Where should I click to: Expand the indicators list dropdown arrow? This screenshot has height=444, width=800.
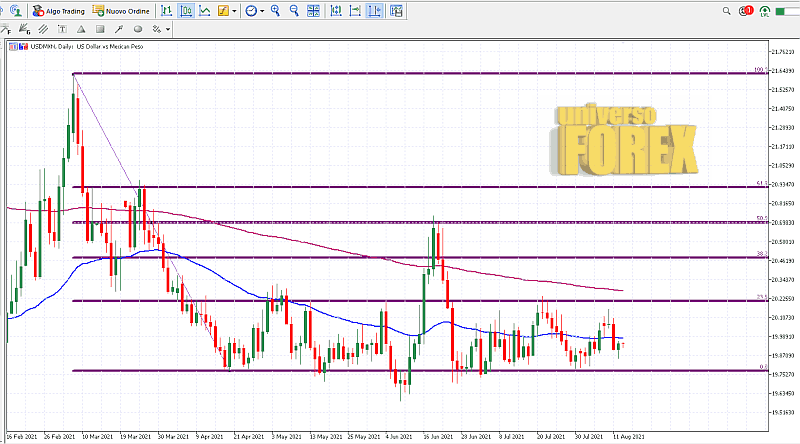pos(235,11)
